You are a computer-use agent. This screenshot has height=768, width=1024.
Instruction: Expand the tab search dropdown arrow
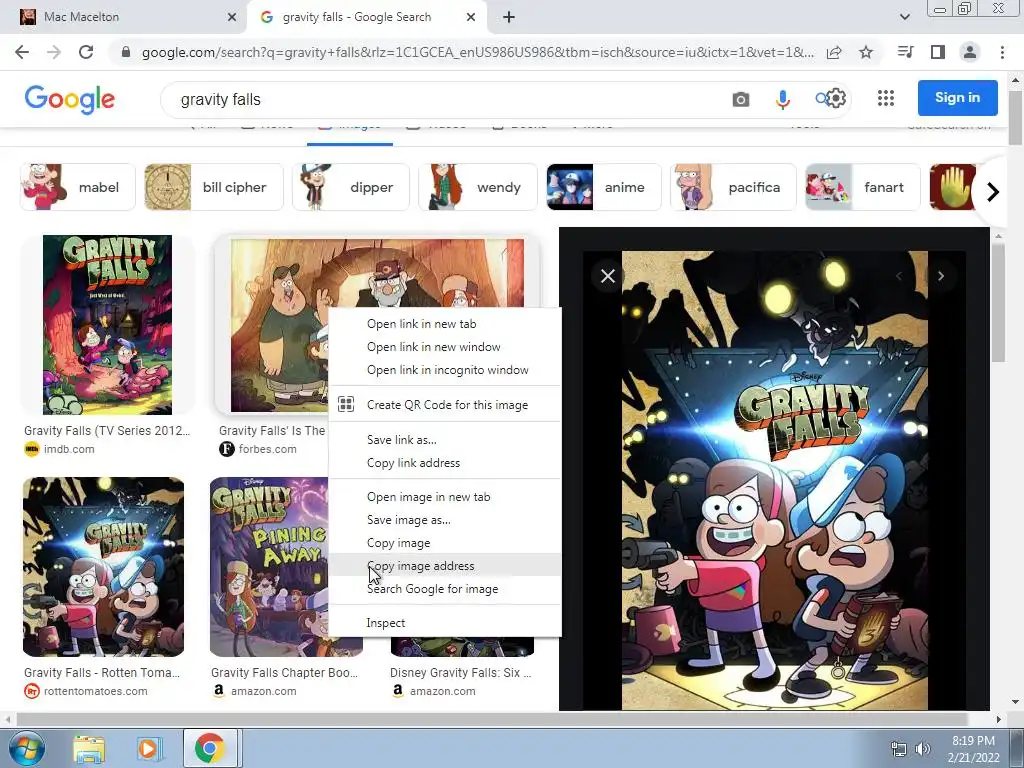[x=904, y=18]
